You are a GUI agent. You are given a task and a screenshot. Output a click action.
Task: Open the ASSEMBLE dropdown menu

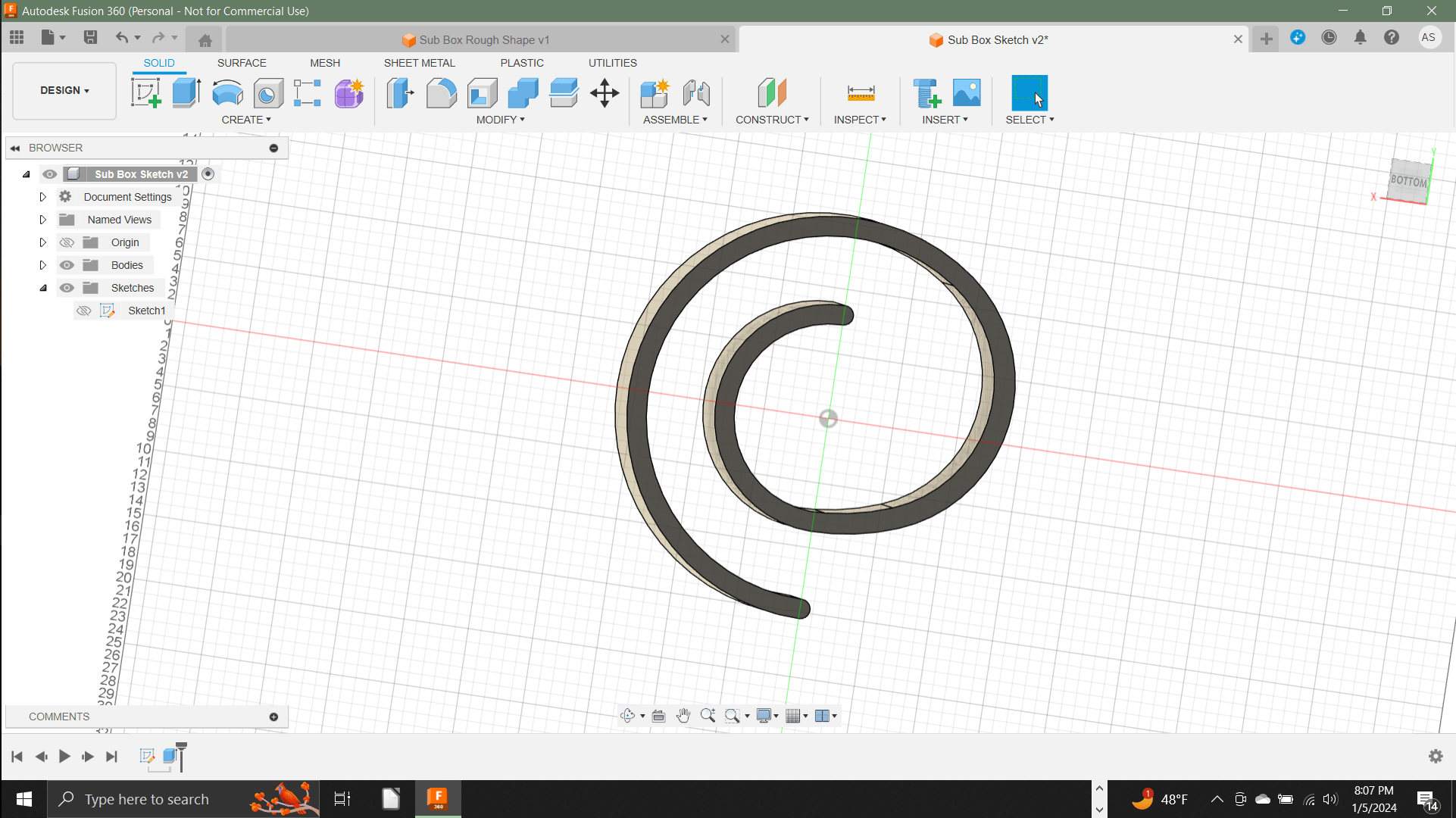(675, 120)
